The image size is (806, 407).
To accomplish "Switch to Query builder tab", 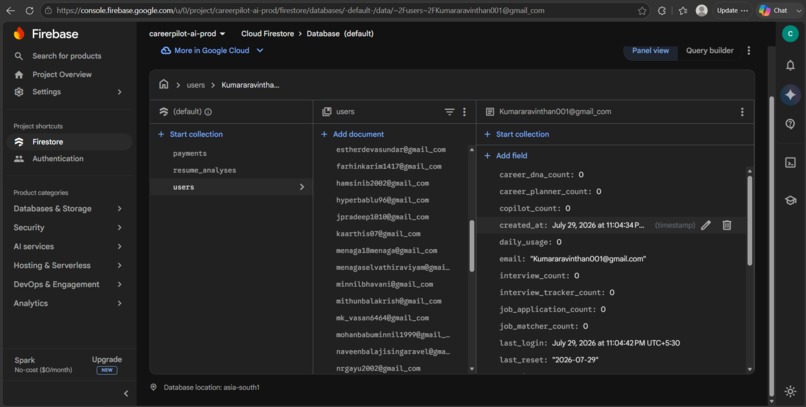I will (709, 50).
